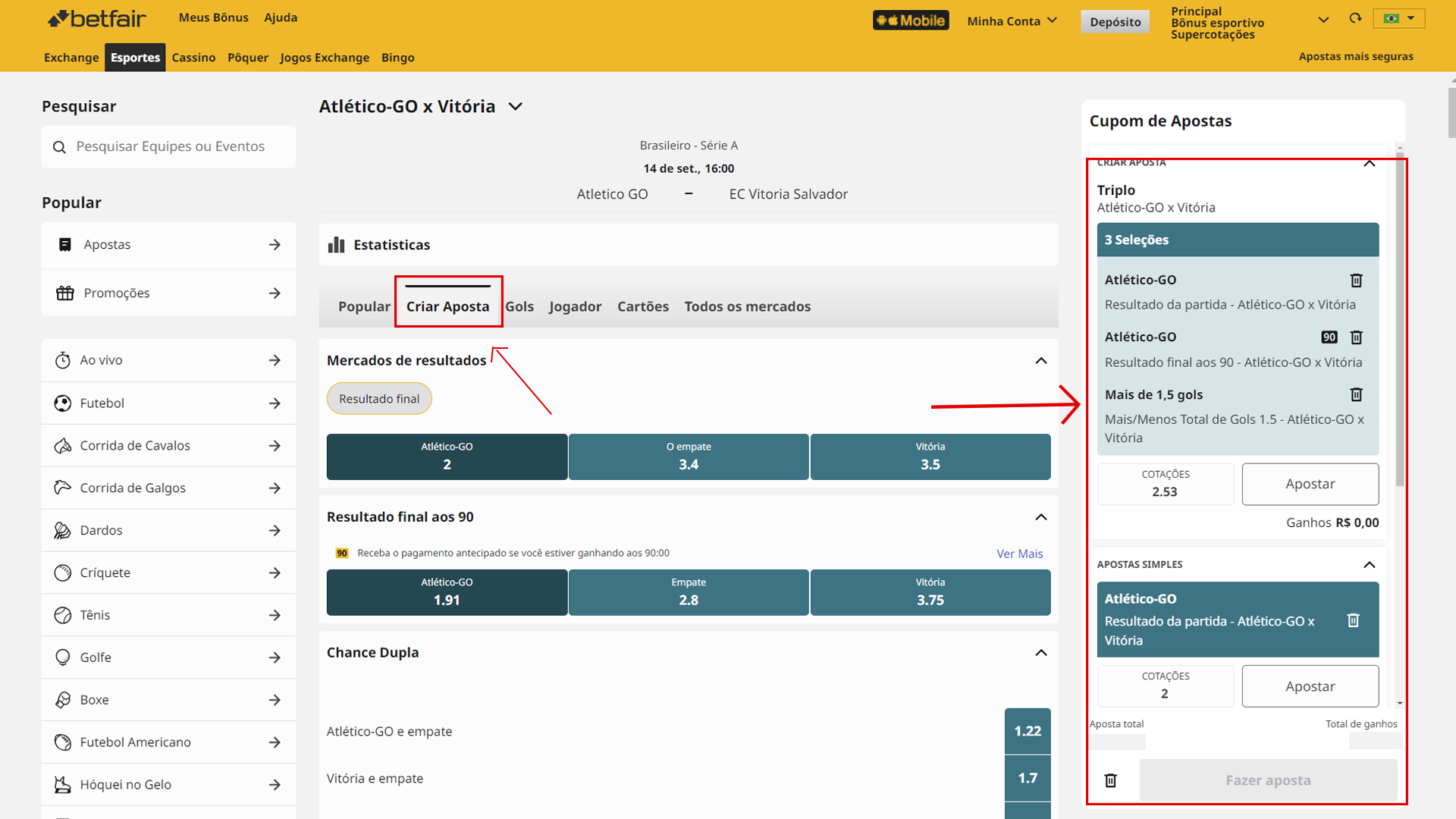This screenshot has width=1456, height=819.
Task: Remove Atlético-GO Resultado da partida selection
Action: 1357,281
